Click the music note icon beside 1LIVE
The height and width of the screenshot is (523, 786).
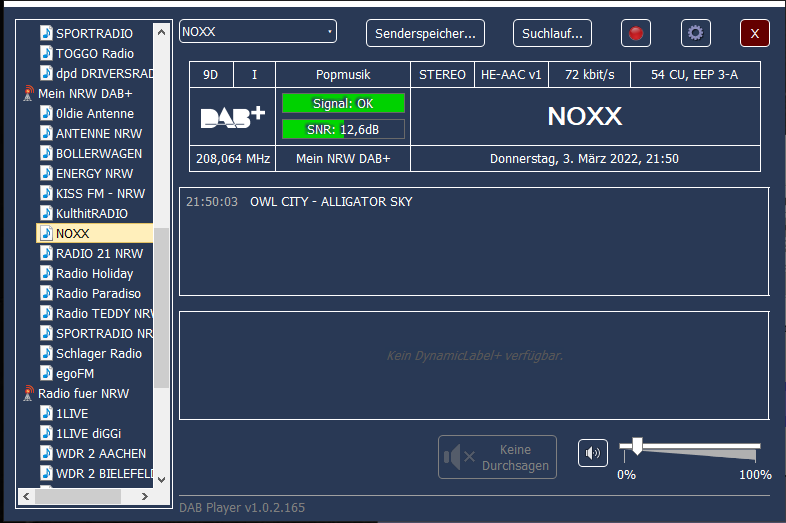tap(46, 414)
